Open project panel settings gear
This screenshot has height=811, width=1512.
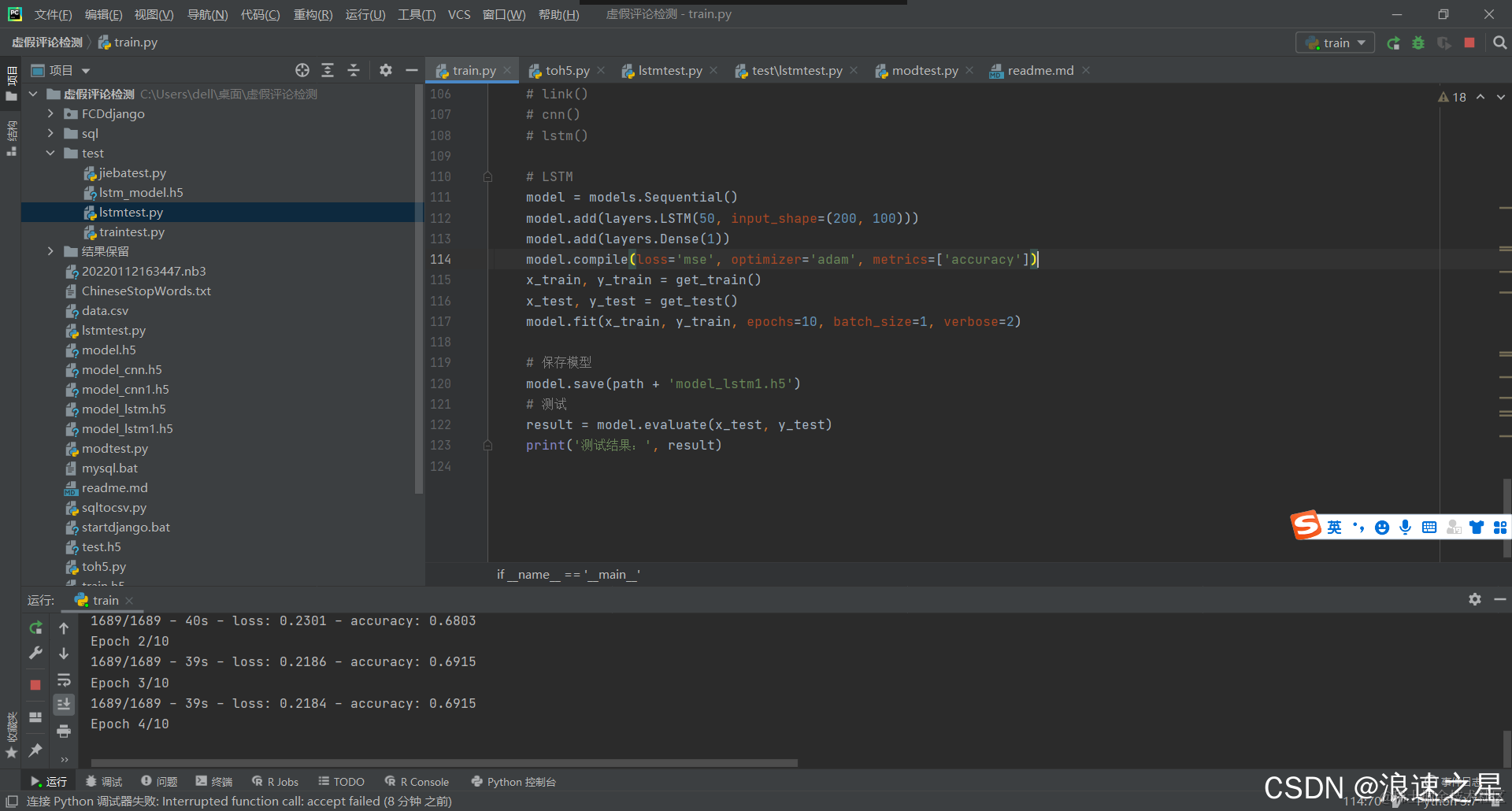click(x=385, y=70)
